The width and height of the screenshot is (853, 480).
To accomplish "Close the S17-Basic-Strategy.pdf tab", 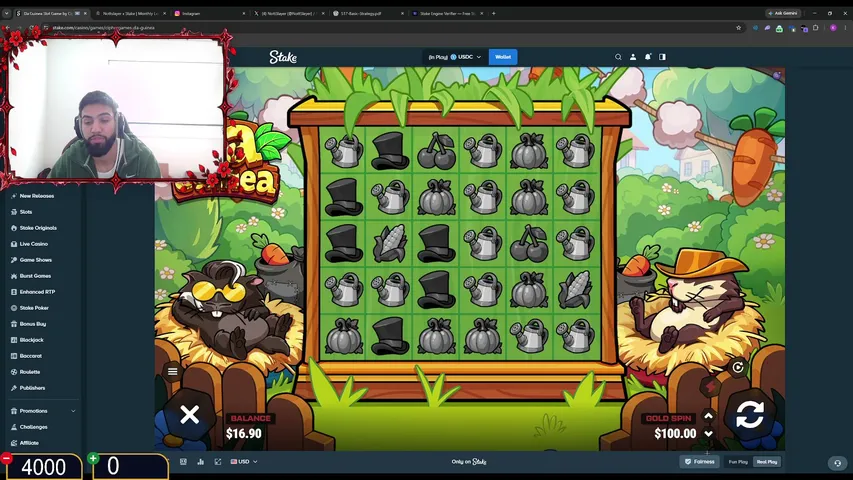I will pyautogui.click(x=402, y=13).
